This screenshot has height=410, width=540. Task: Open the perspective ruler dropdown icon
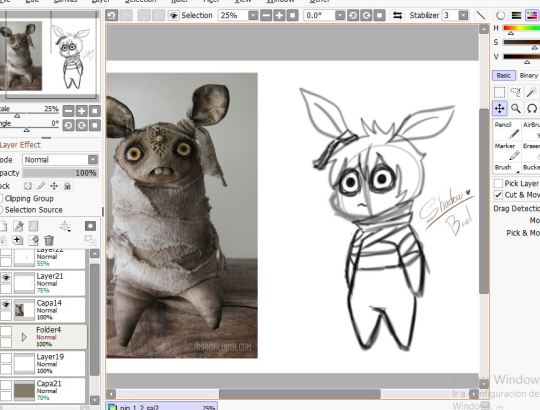pyautogui.click(x=65, y=226)
